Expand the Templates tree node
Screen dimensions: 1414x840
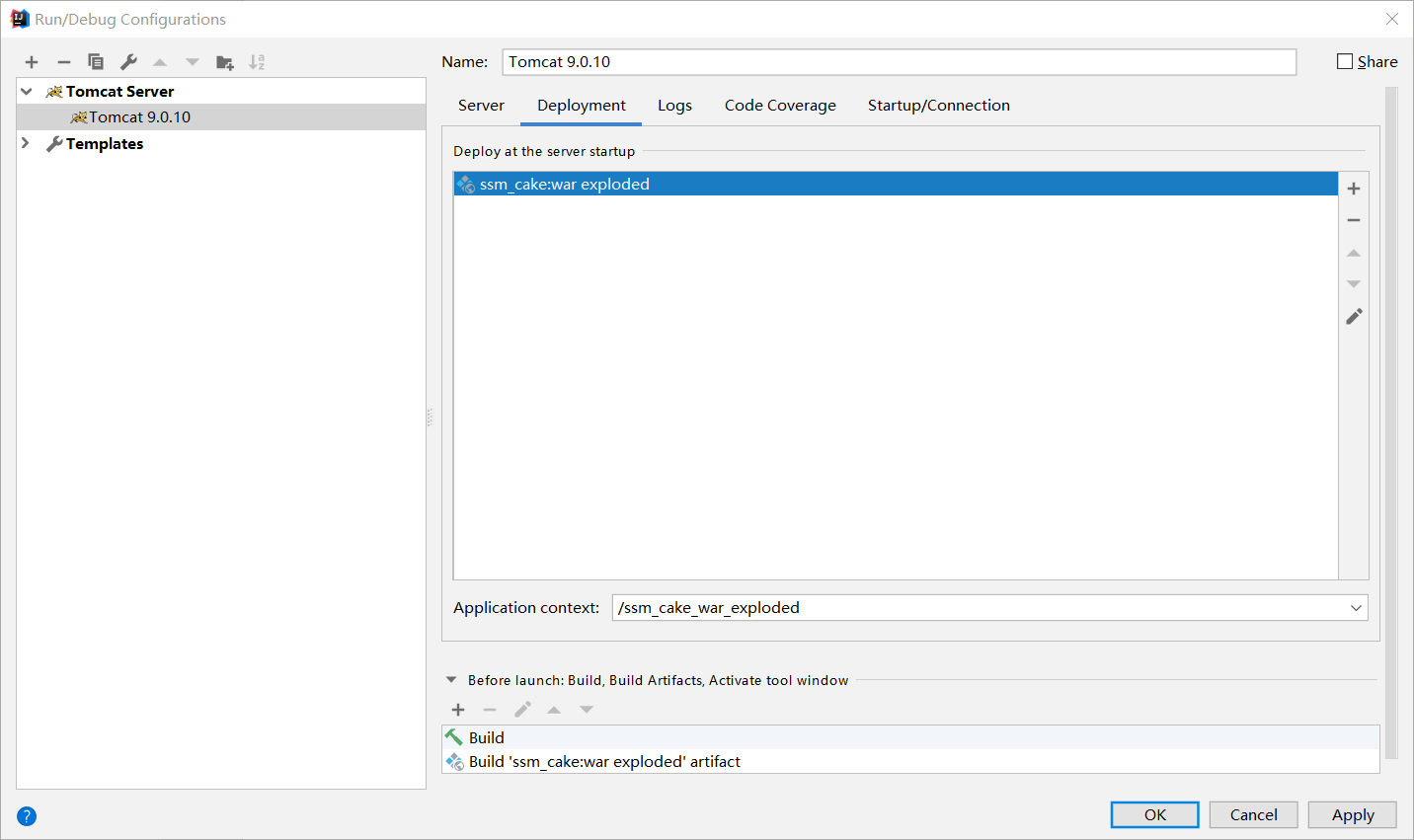(x=26, y=143)
